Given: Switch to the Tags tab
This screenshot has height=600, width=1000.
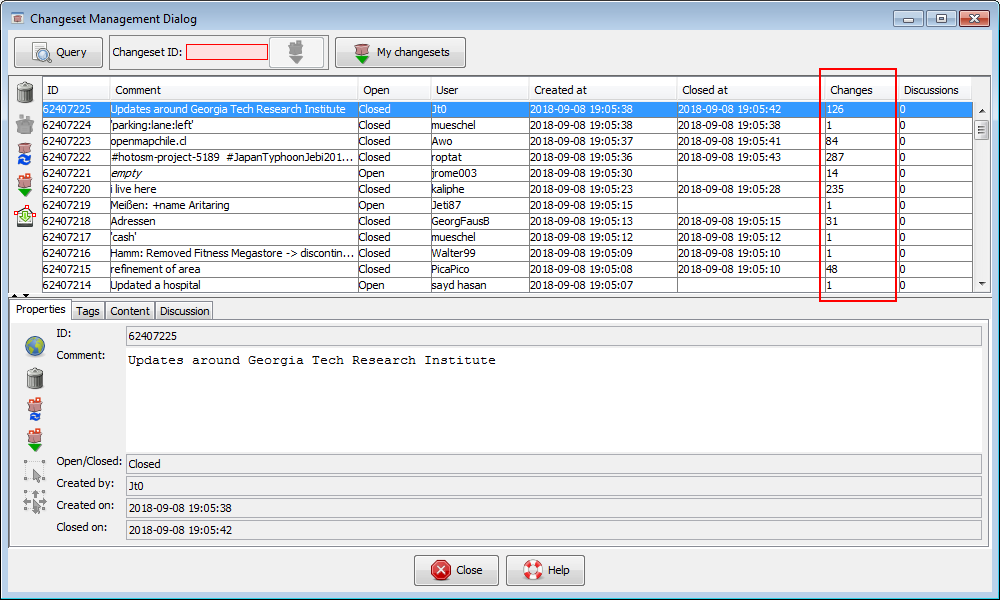Looking at the screenshot, I should 88,311.
